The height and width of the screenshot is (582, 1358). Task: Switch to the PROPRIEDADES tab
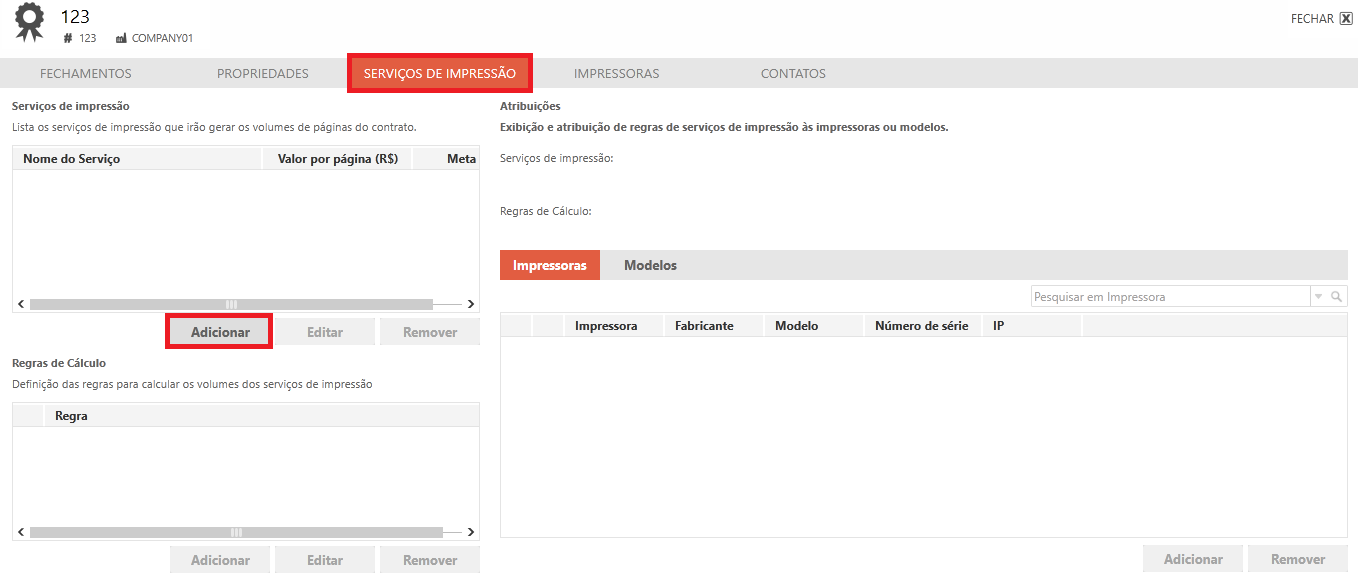click(262, 73)
